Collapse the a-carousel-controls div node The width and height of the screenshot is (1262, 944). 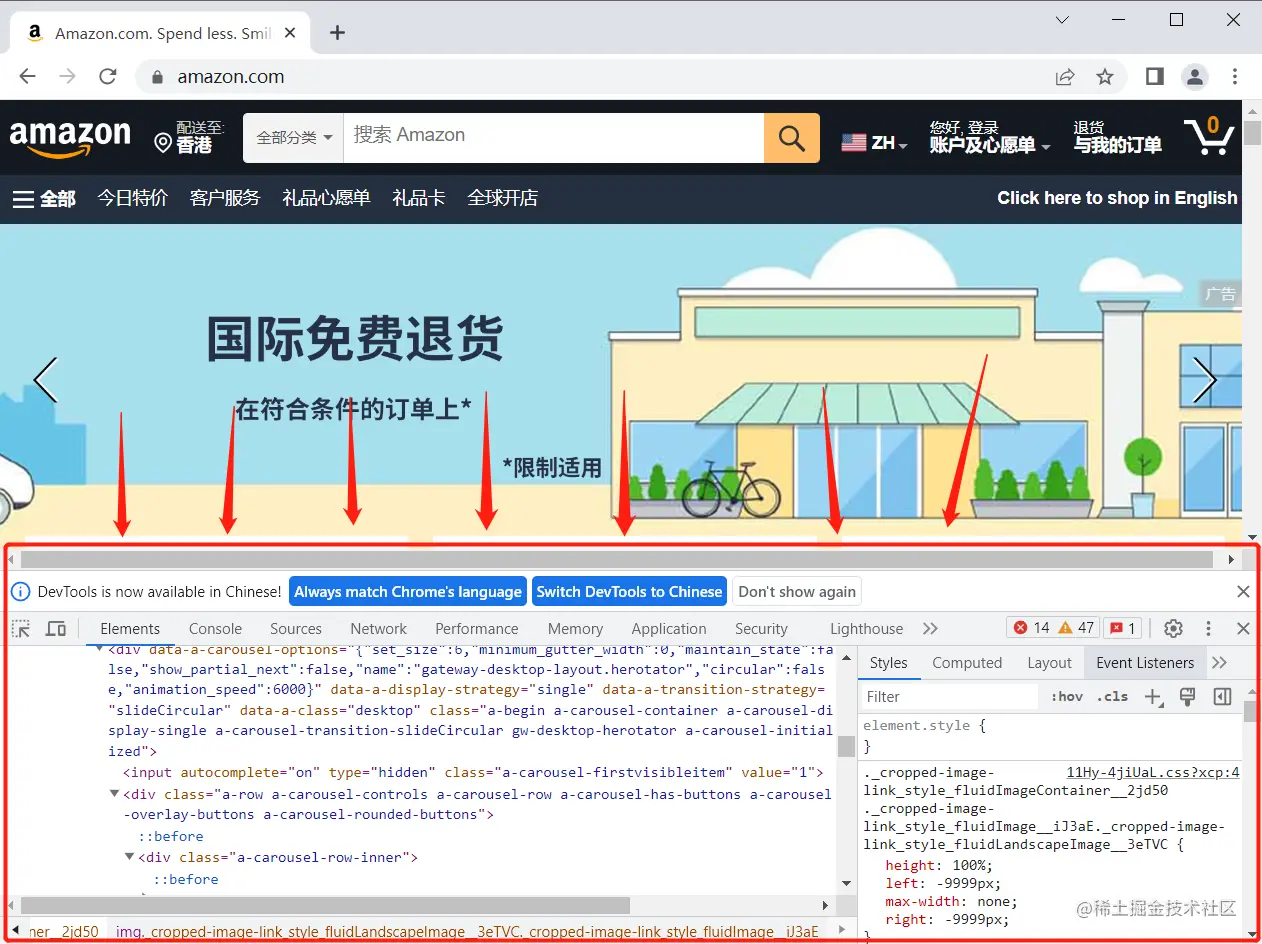[x=115, y=794]
